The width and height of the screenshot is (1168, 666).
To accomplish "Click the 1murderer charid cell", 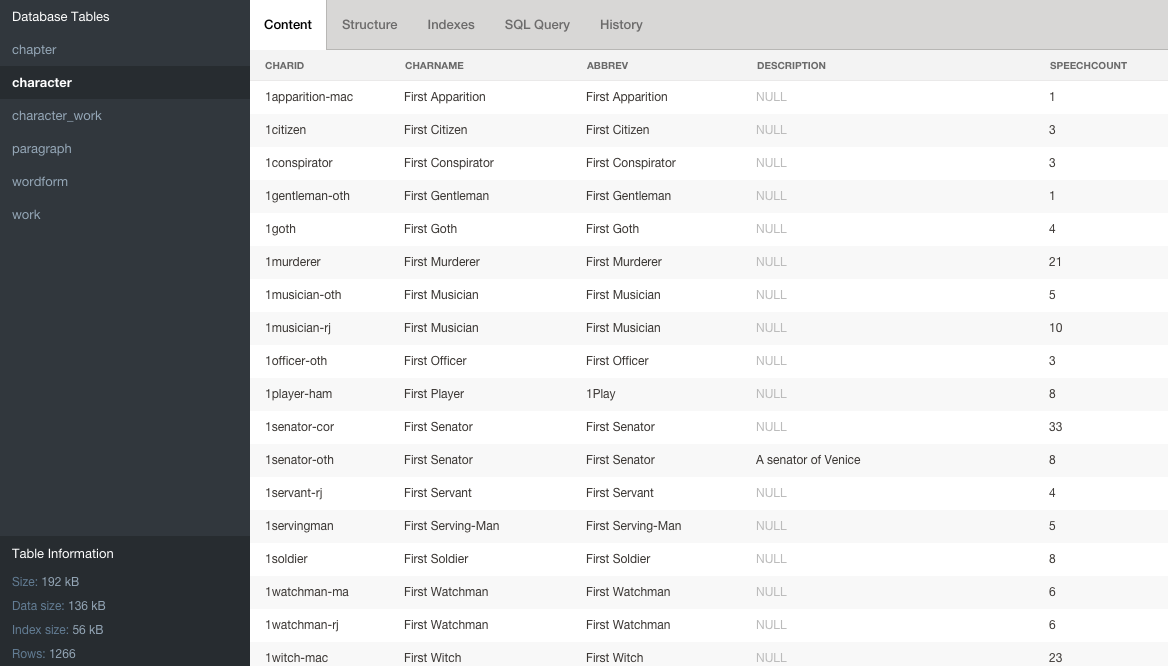I will (x=293, y=262).
